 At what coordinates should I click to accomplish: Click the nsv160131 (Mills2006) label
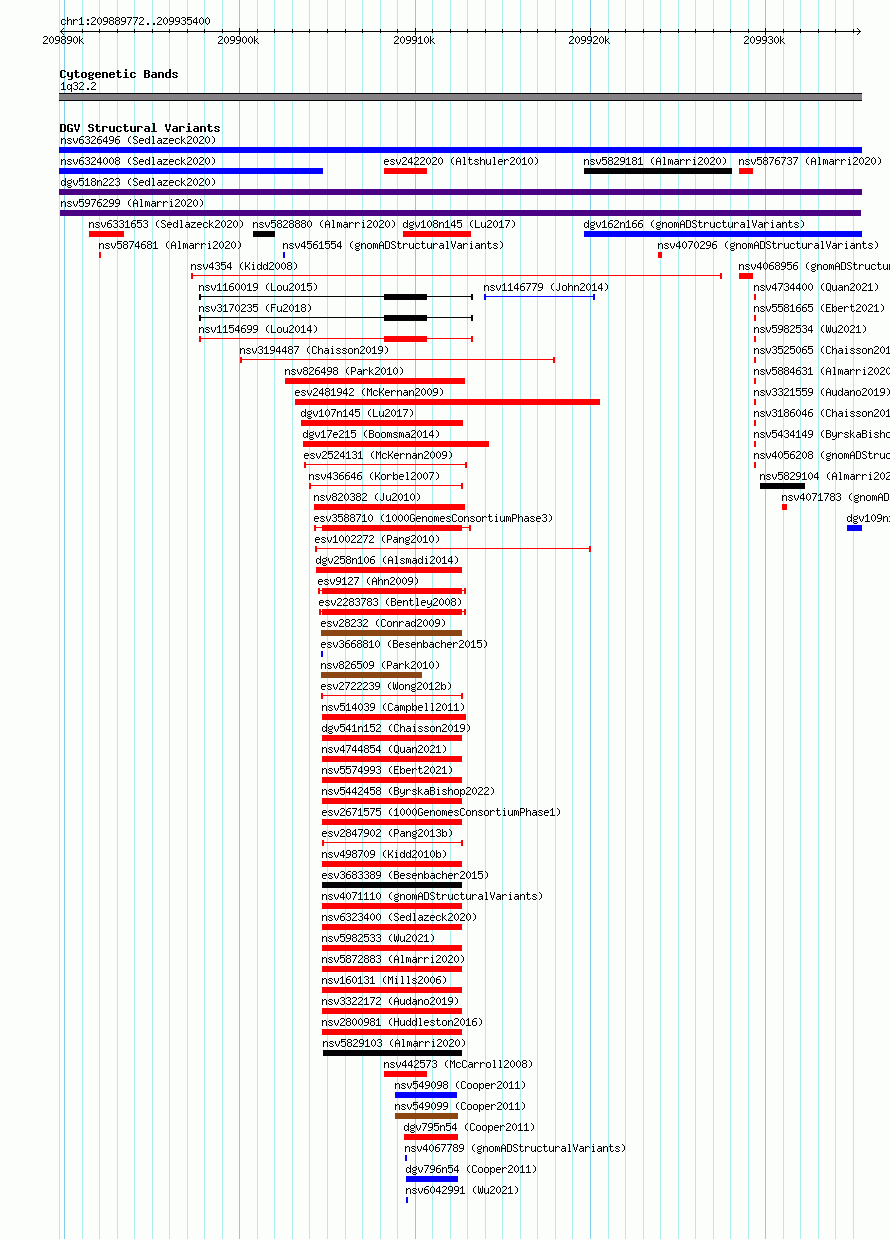coord(385,980)
